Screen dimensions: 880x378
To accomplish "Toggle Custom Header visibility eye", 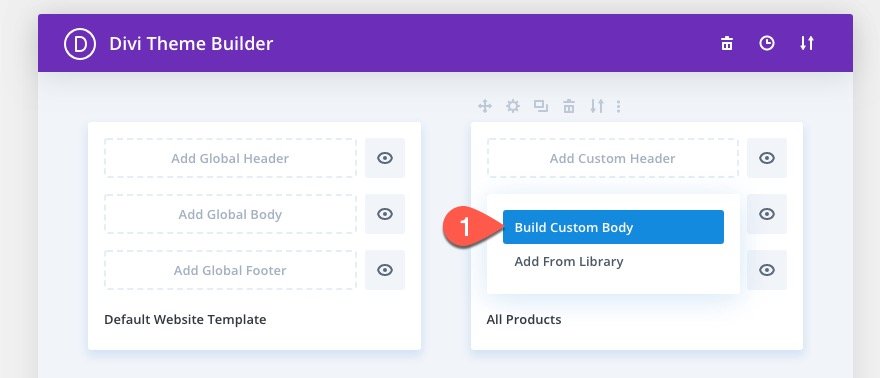I will (767, 158).
